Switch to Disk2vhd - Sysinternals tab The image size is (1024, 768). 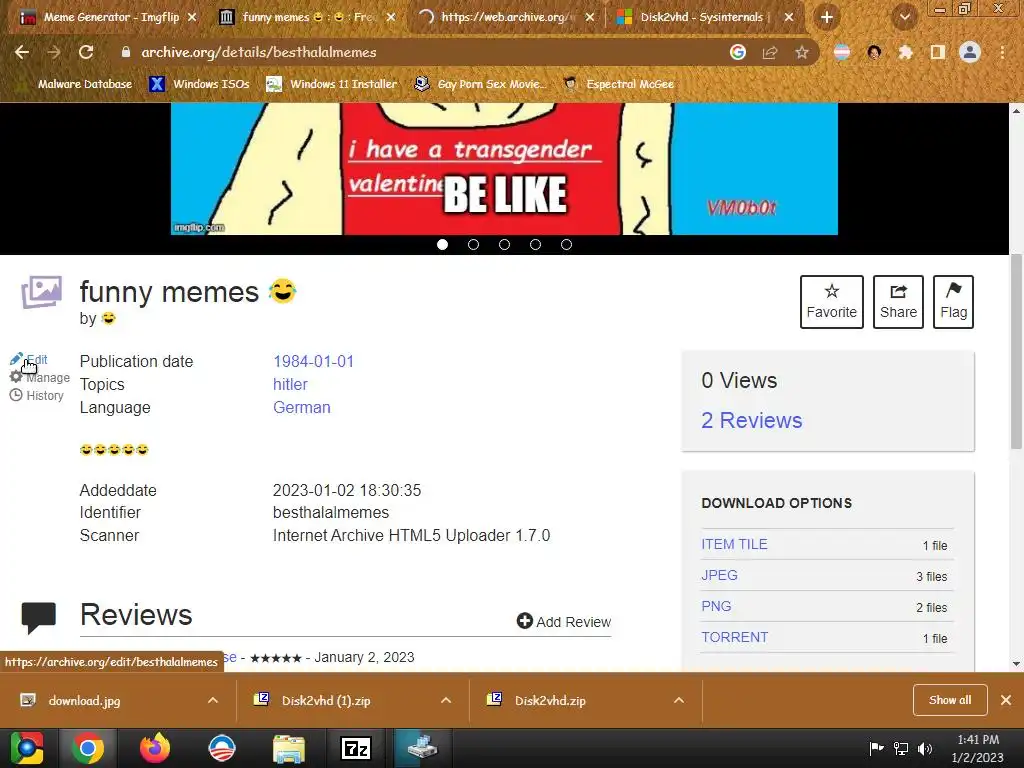705,18
